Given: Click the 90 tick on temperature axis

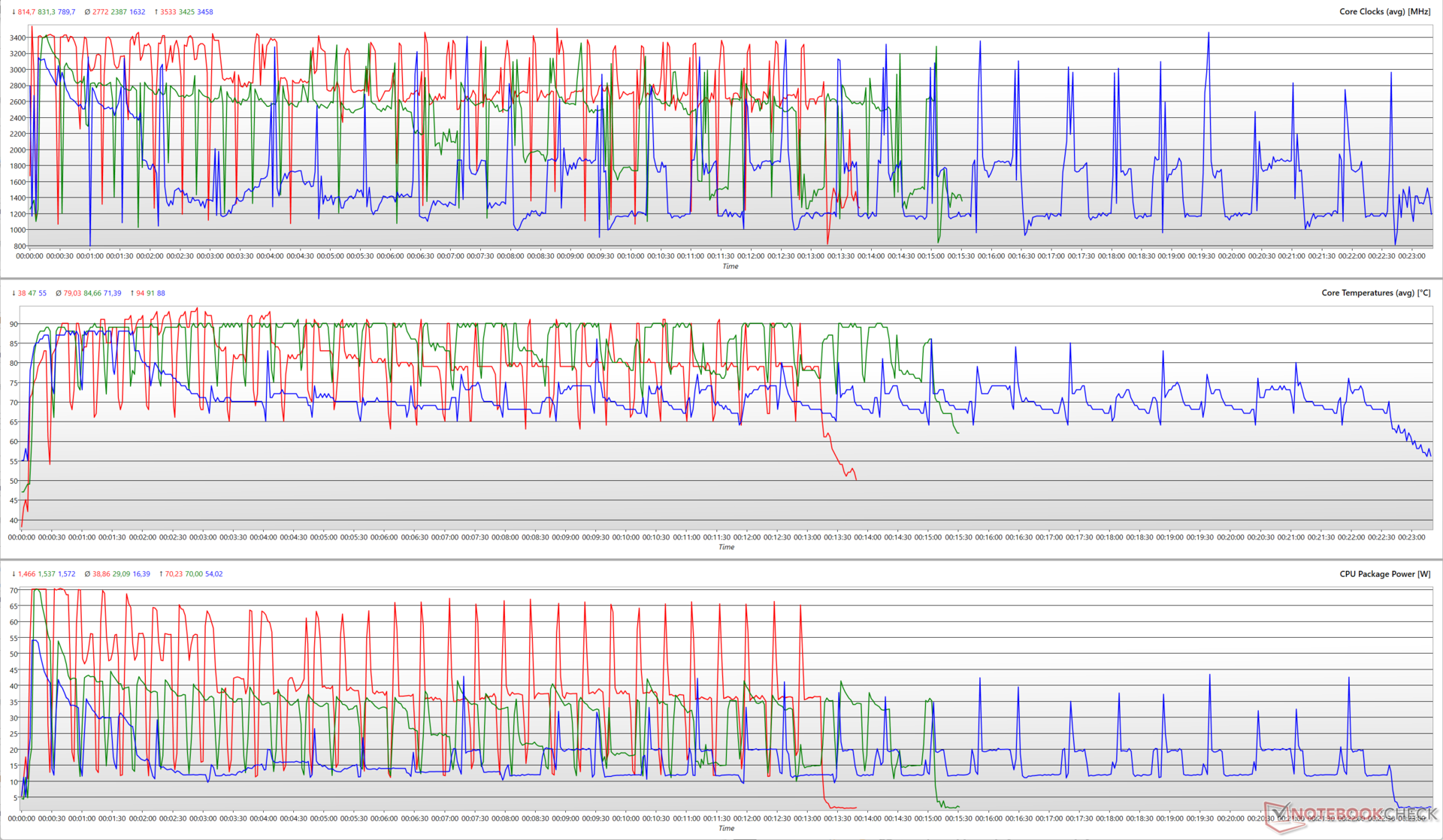Looking at the screenshot, I should (14, 325).
